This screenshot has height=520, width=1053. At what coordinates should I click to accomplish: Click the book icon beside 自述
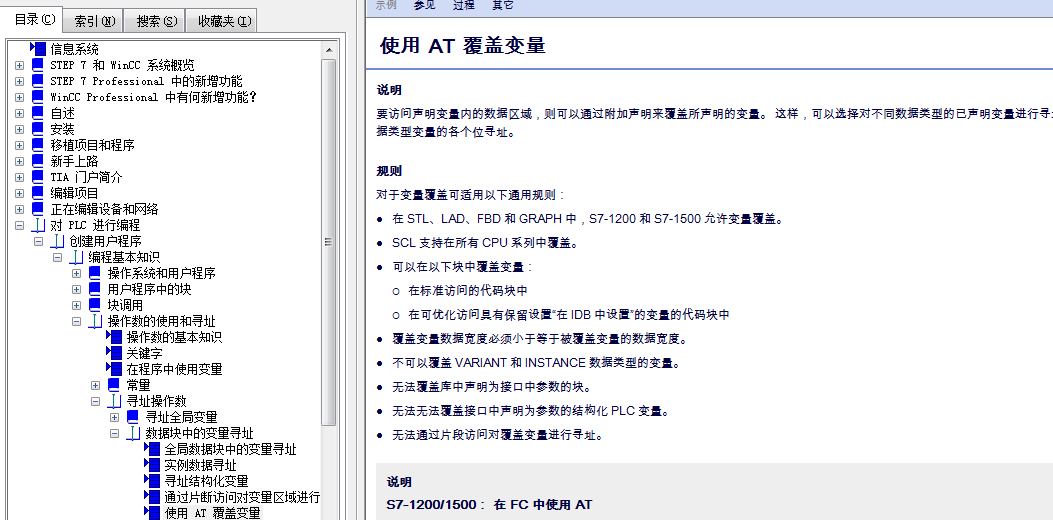pos(38,114)
